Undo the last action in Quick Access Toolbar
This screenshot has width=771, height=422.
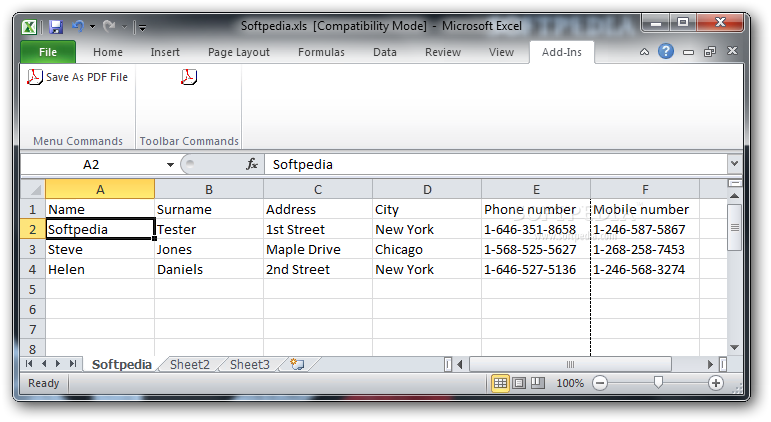tap(78, 26)
